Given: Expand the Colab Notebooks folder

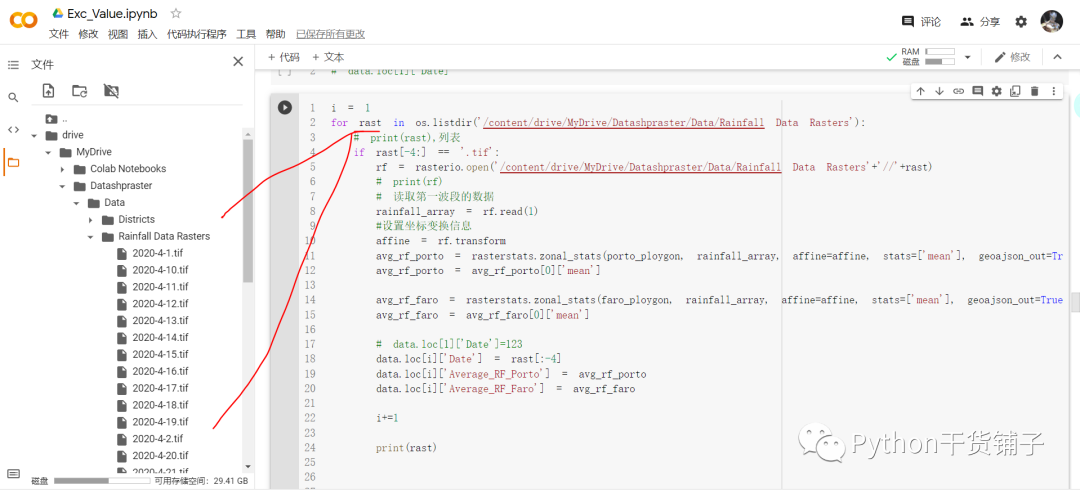Looking at the screenshot, I should click(x=62, y=169).
